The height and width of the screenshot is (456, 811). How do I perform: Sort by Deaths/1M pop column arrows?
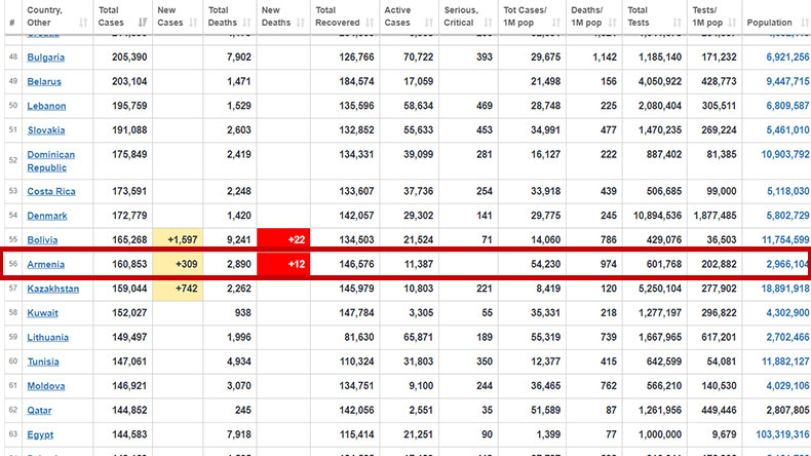pos(613,23)
